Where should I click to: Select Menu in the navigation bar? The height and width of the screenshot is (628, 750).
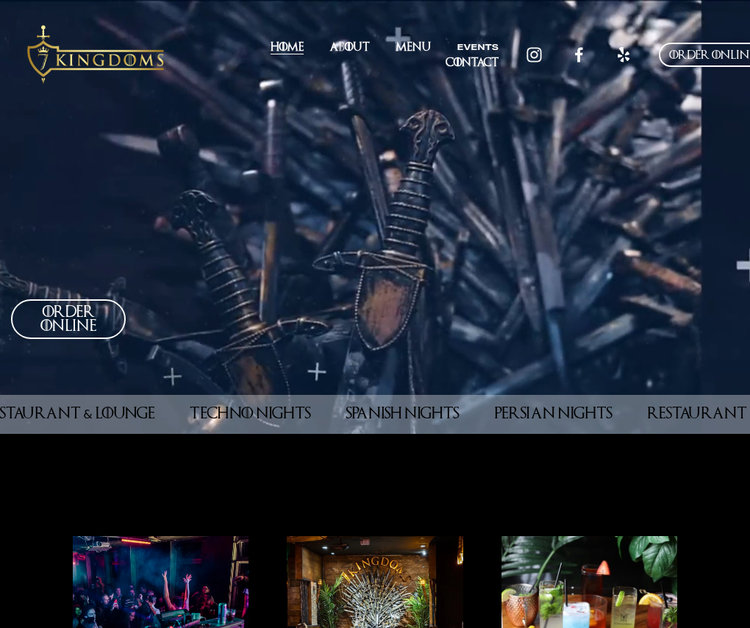[412, 47]
